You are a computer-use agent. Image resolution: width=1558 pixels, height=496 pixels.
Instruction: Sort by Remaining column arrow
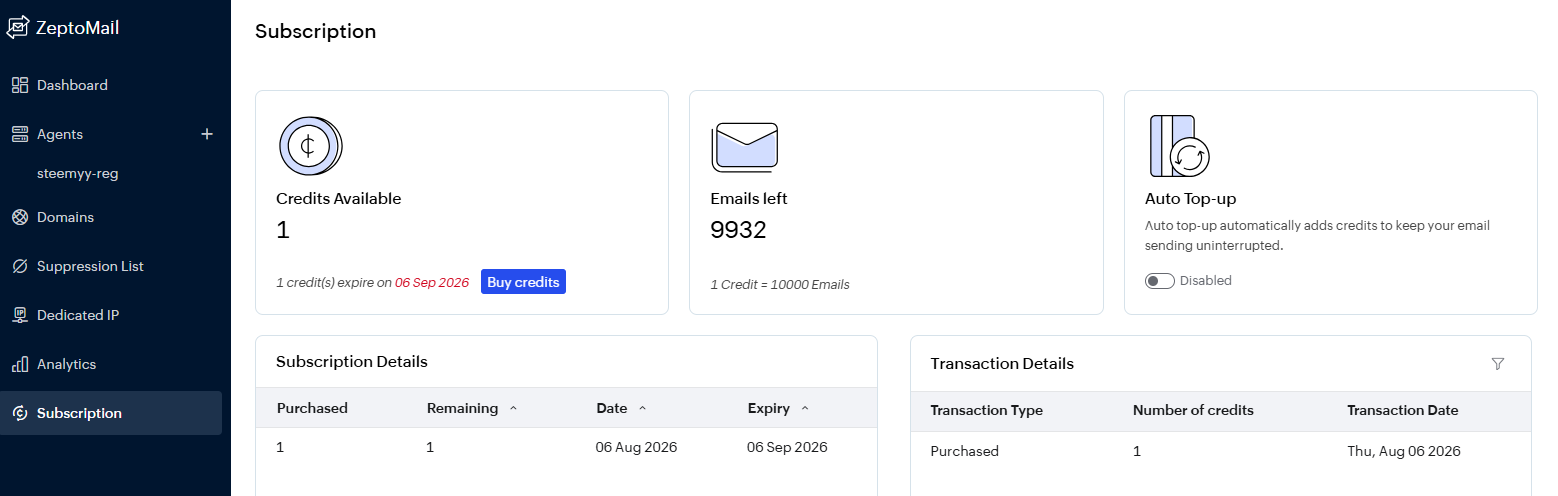(x=514, y=408)
